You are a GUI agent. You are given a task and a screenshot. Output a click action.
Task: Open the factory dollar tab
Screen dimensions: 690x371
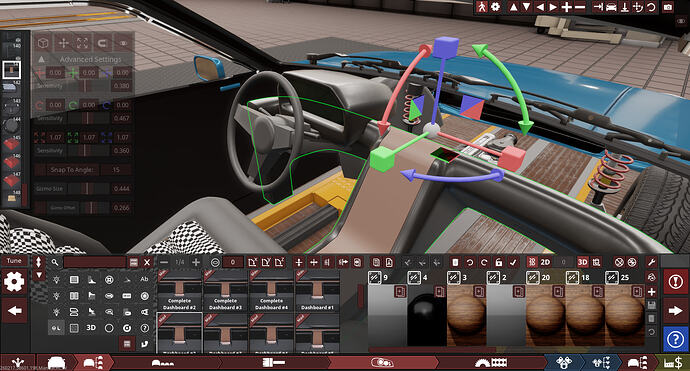click(x=673, y=363)
